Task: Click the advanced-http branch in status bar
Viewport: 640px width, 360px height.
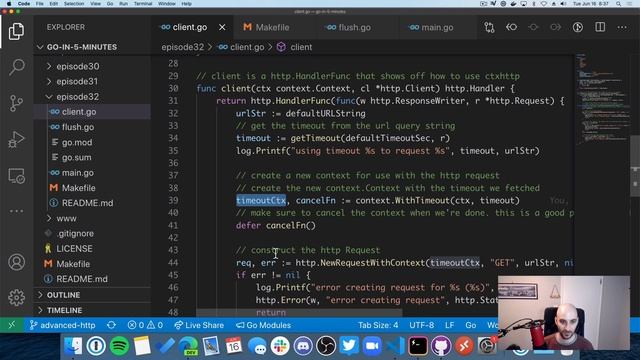Action: pyautogui.click(x=63, y=325)
